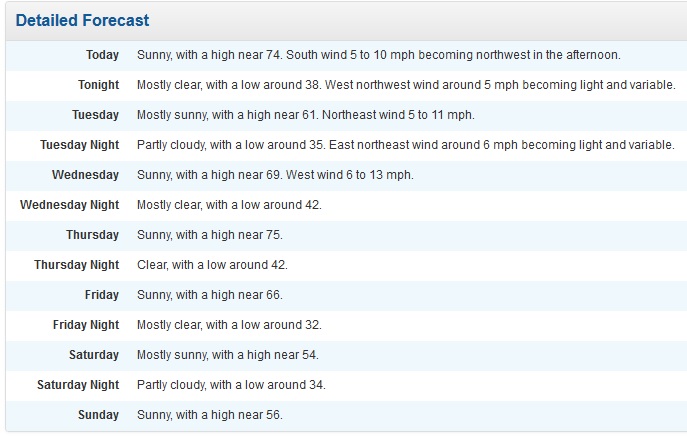Click the forecast text with high near 74
Screen dimensions: 687x436
[x=378, y=55]
